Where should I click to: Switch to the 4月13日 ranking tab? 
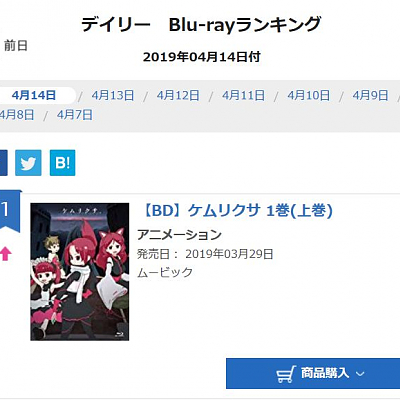click(113, 96)
